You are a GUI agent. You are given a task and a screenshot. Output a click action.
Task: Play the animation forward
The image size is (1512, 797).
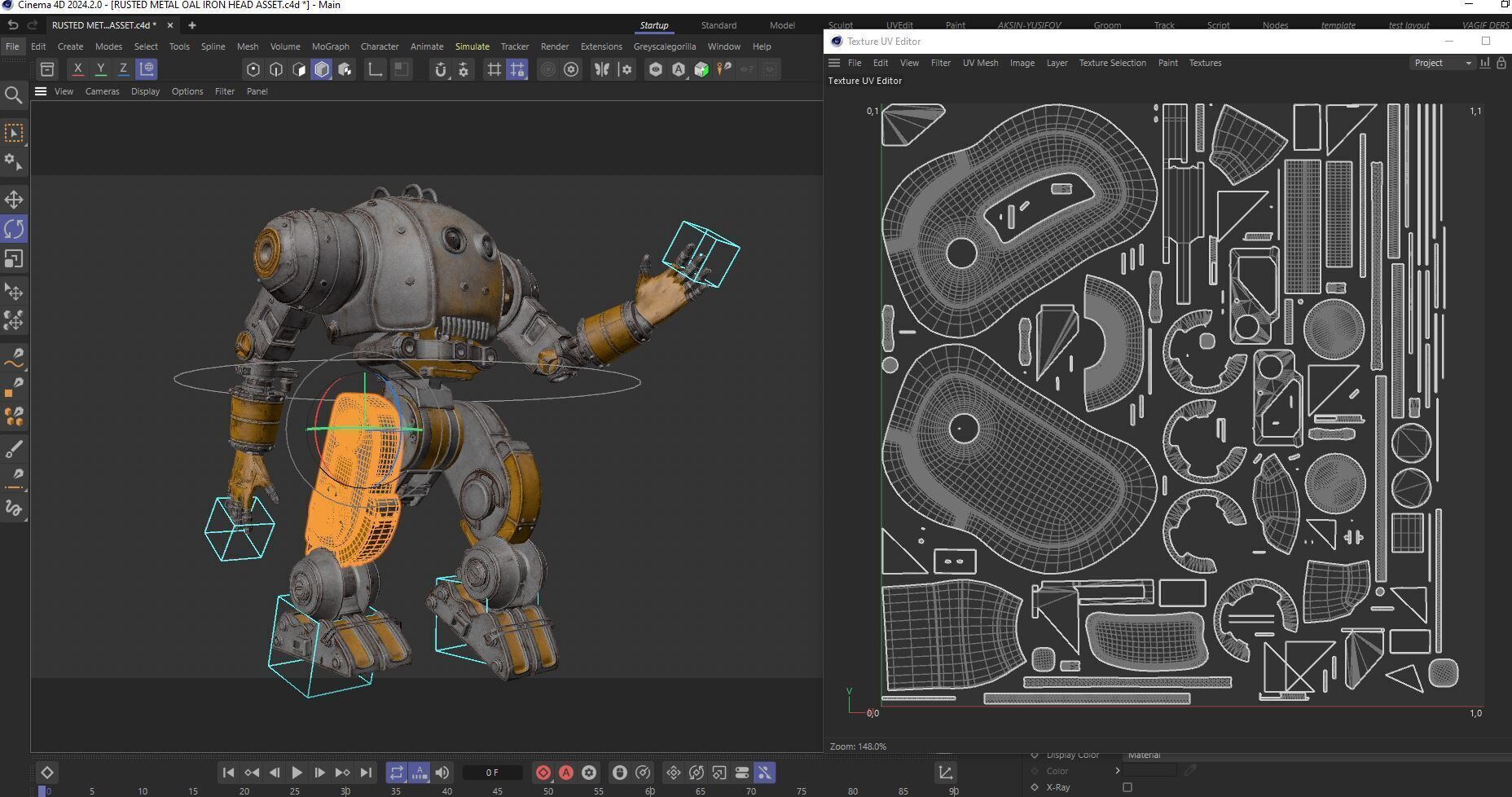297,773
